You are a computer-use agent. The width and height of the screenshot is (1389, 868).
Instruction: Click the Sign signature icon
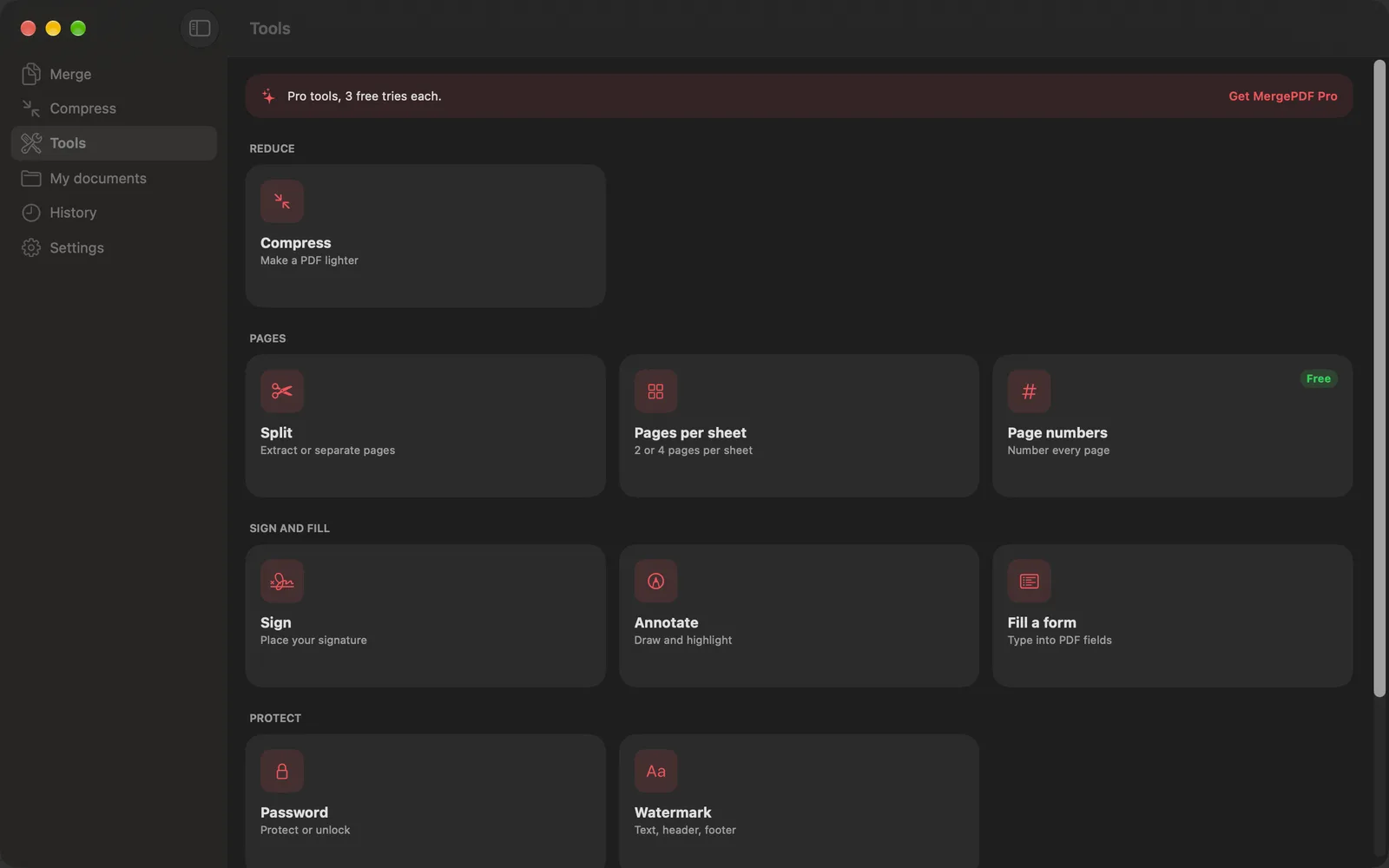[282, 582]
